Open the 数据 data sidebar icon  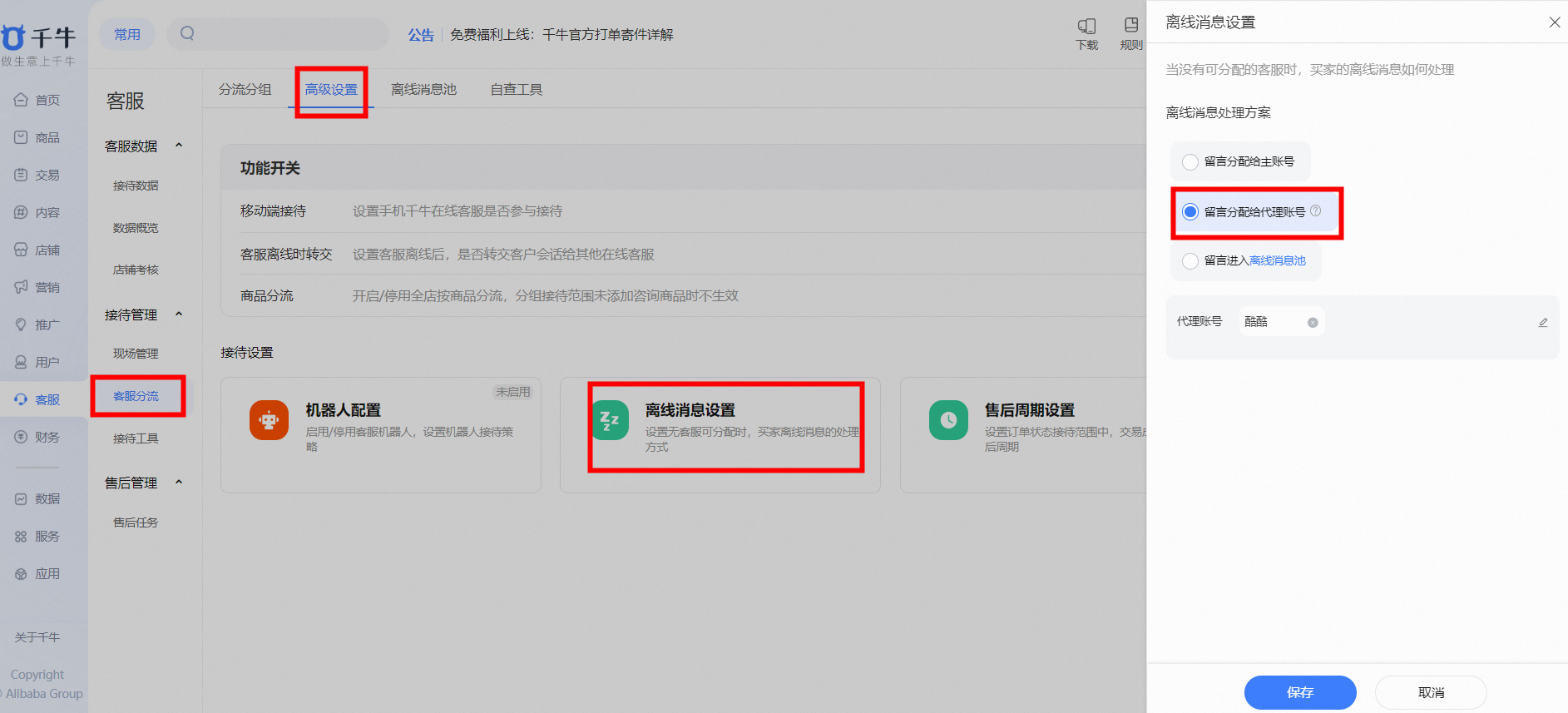coord(21,498)
